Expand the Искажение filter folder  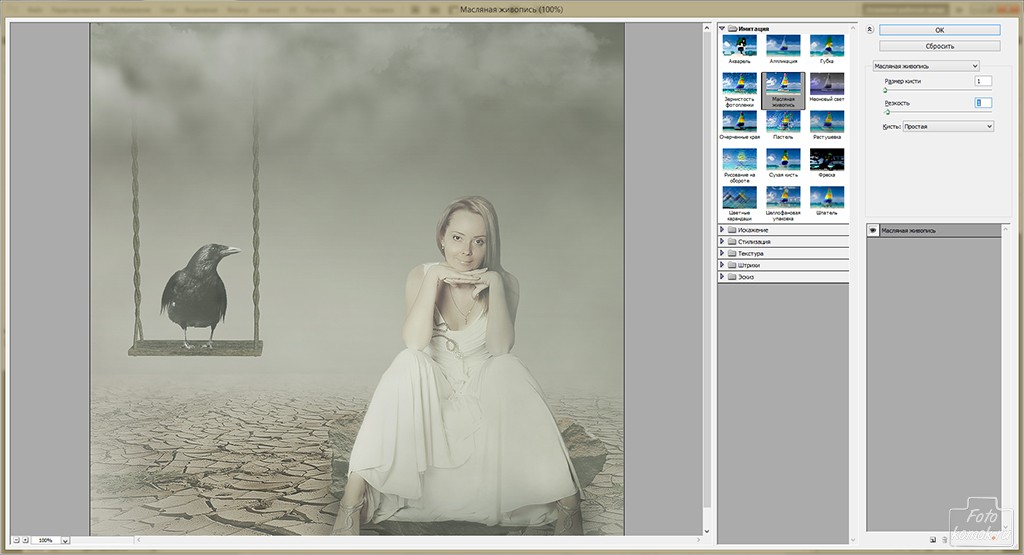tap(722, 230)
